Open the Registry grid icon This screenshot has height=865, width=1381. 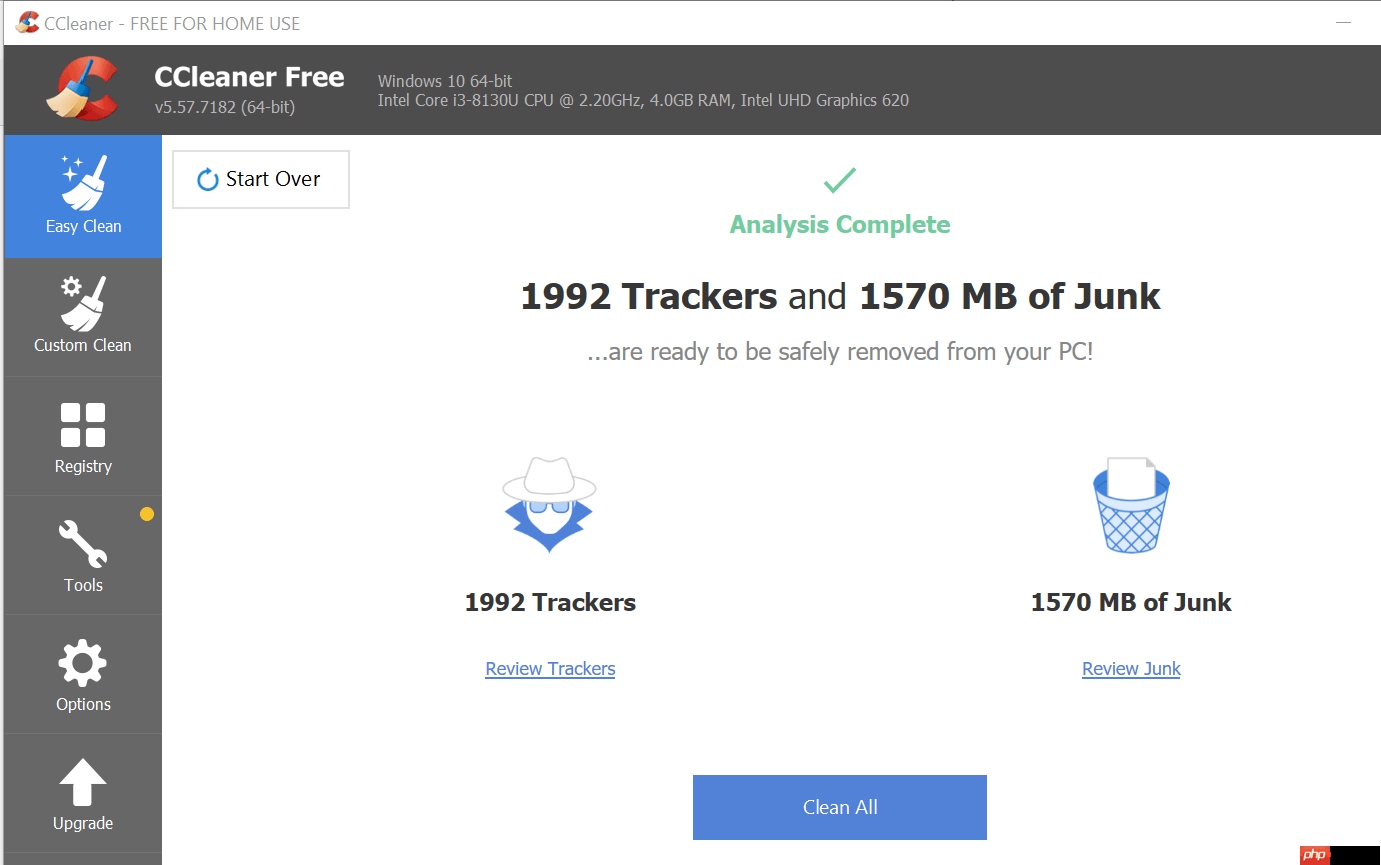(83, 425)
